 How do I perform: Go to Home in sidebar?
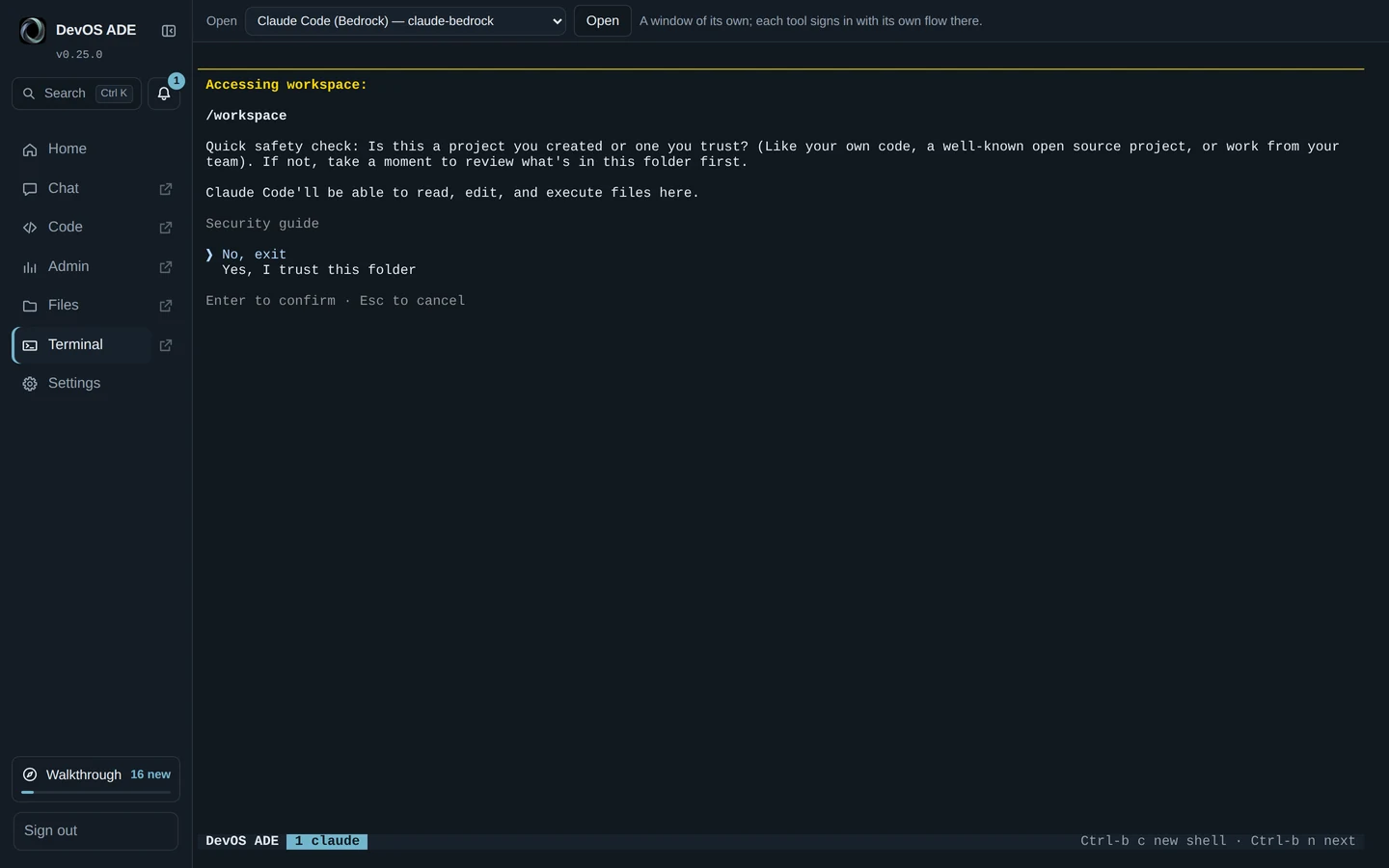[x=95, y=149]
